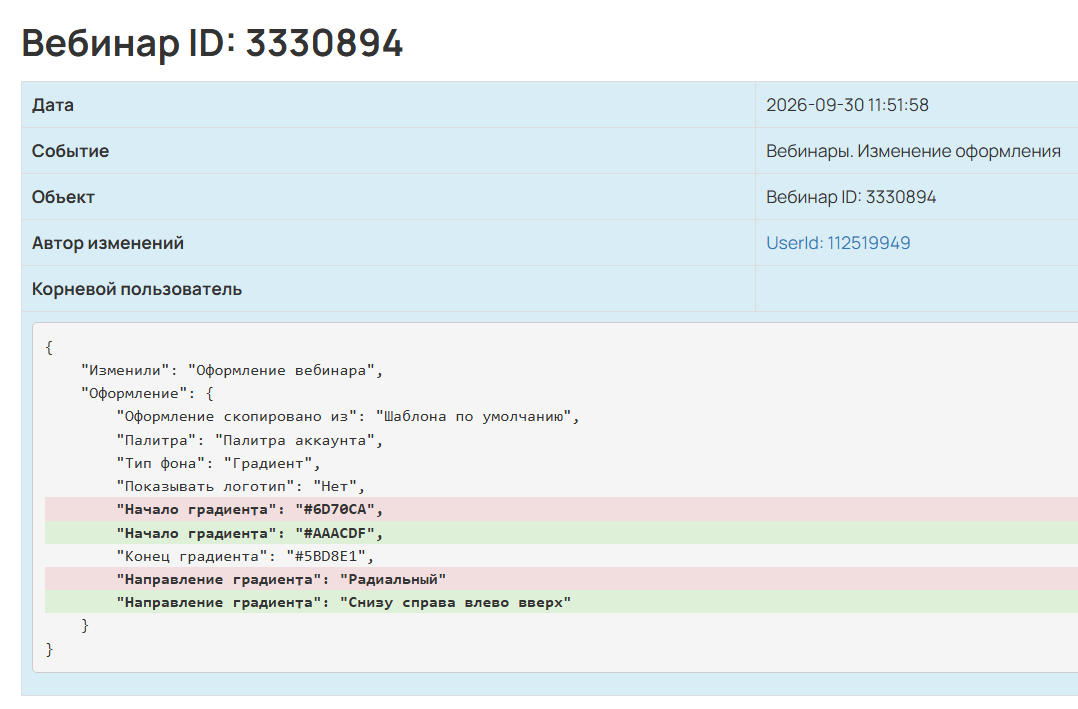This screenshot has width=1078, height=709.
Task: Click the Автор изменений label
Action: pos(108,243)
